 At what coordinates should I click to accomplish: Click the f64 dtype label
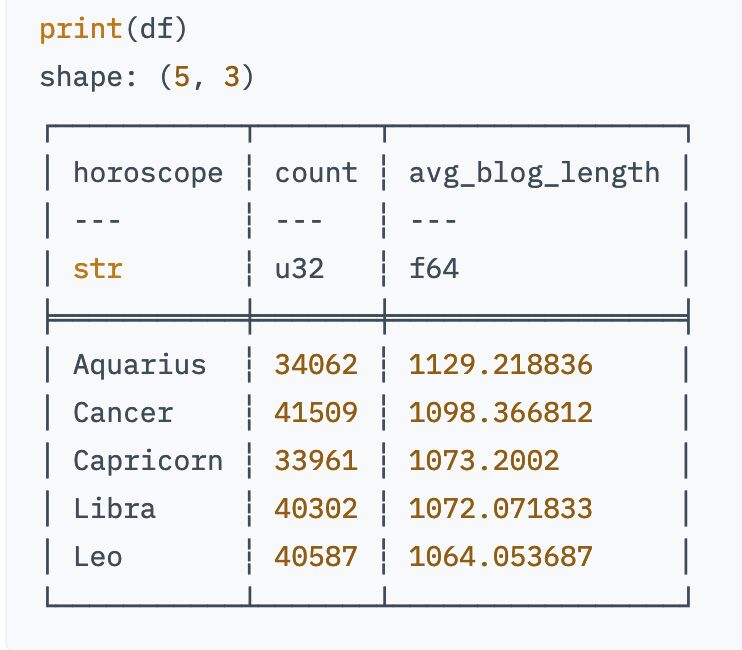(x=433, y=269)
